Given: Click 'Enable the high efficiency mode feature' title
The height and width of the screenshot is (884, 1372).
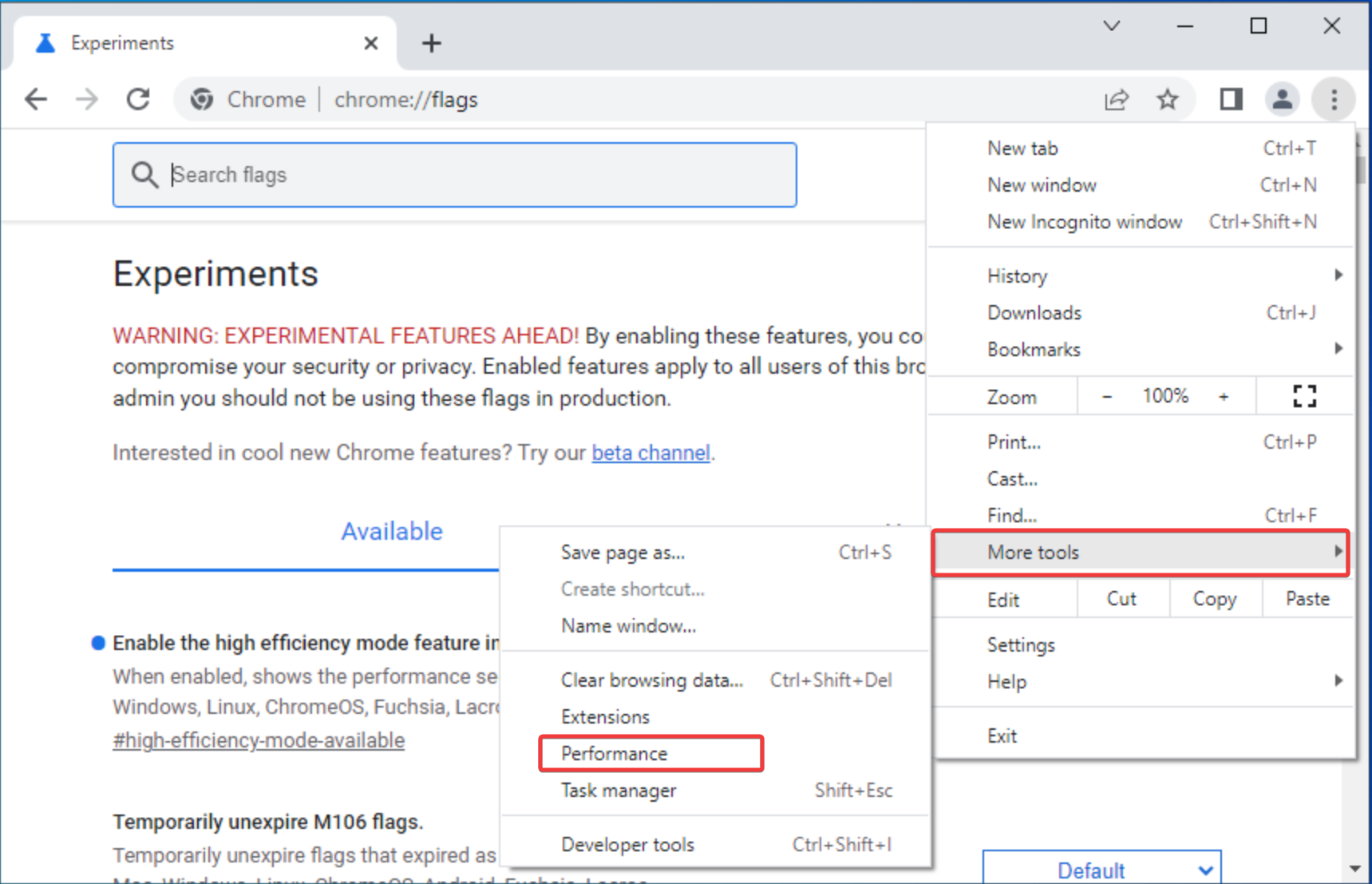Looking at the screenshot, I should tap(306, 644).
